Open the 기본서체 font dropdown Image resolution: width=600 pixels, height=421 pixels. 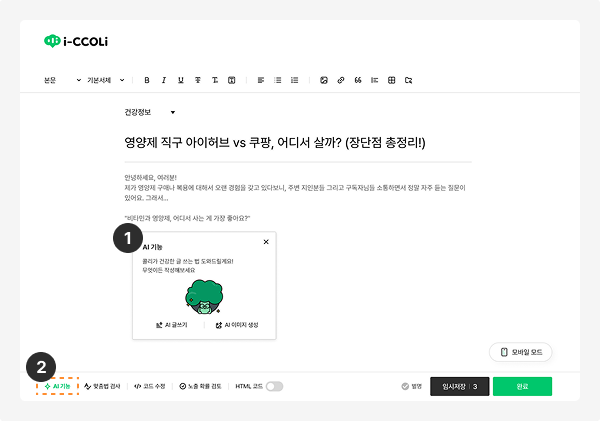click(x=106, y=80)
